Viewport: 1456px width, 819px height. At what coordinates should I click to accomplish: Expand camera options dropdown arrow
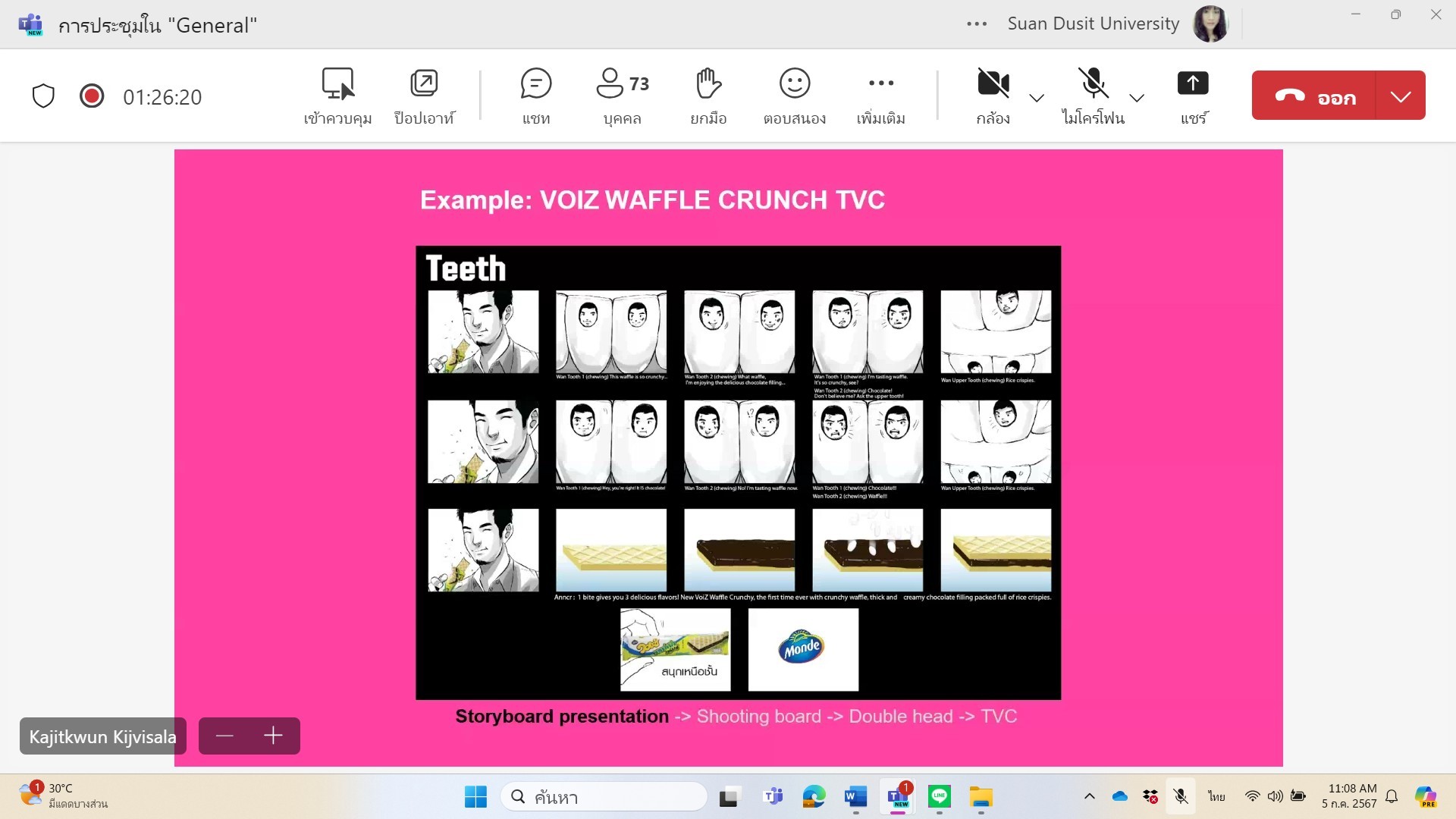[x=1037, y=98]
